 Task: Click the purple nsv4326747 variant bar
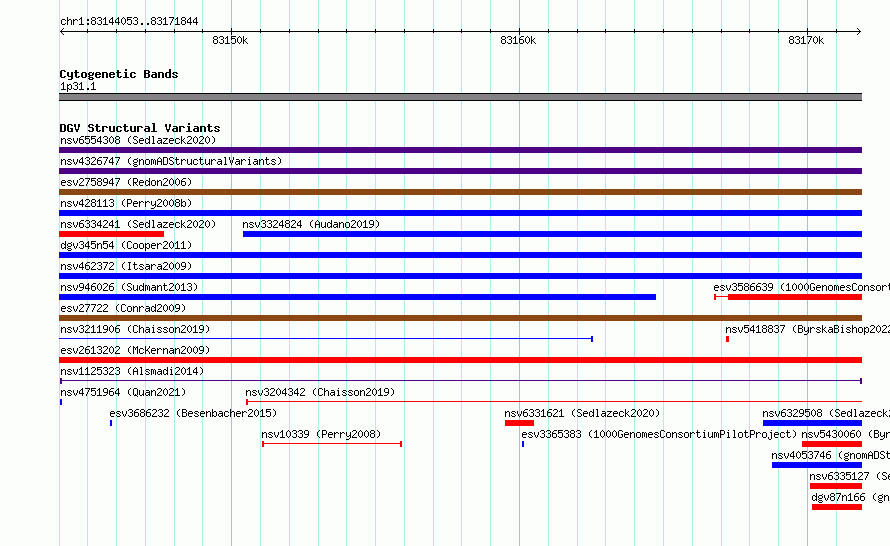click(x=460, y=171)
